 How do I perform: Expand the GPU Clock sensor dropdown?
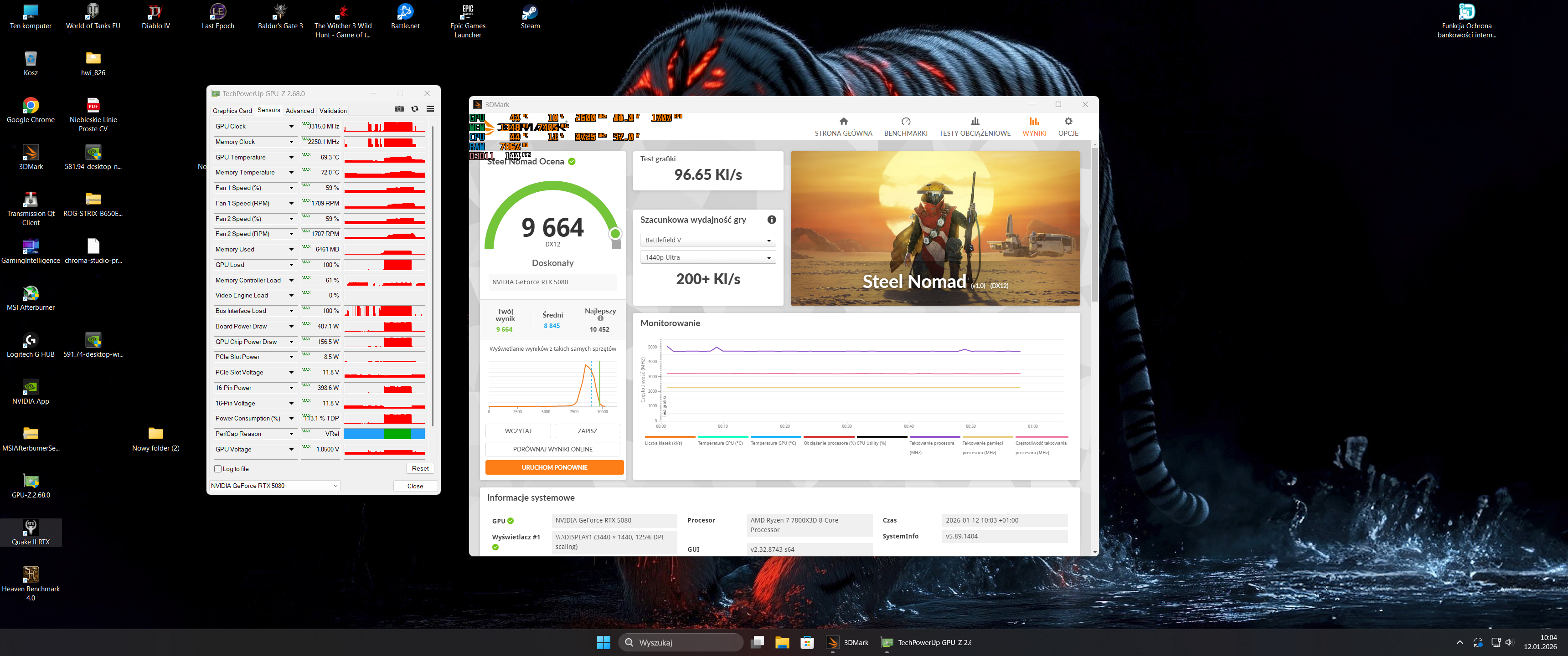pyautogui.click(x=291, y=127)
